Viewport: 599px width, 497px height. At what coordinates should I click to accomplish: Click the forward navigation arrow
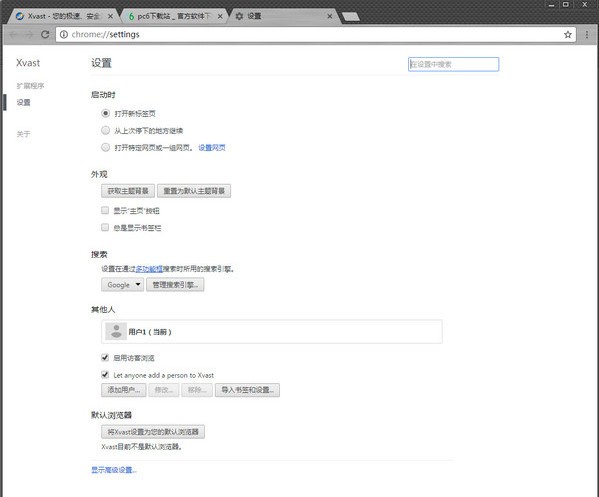click(x=29, y=35)
